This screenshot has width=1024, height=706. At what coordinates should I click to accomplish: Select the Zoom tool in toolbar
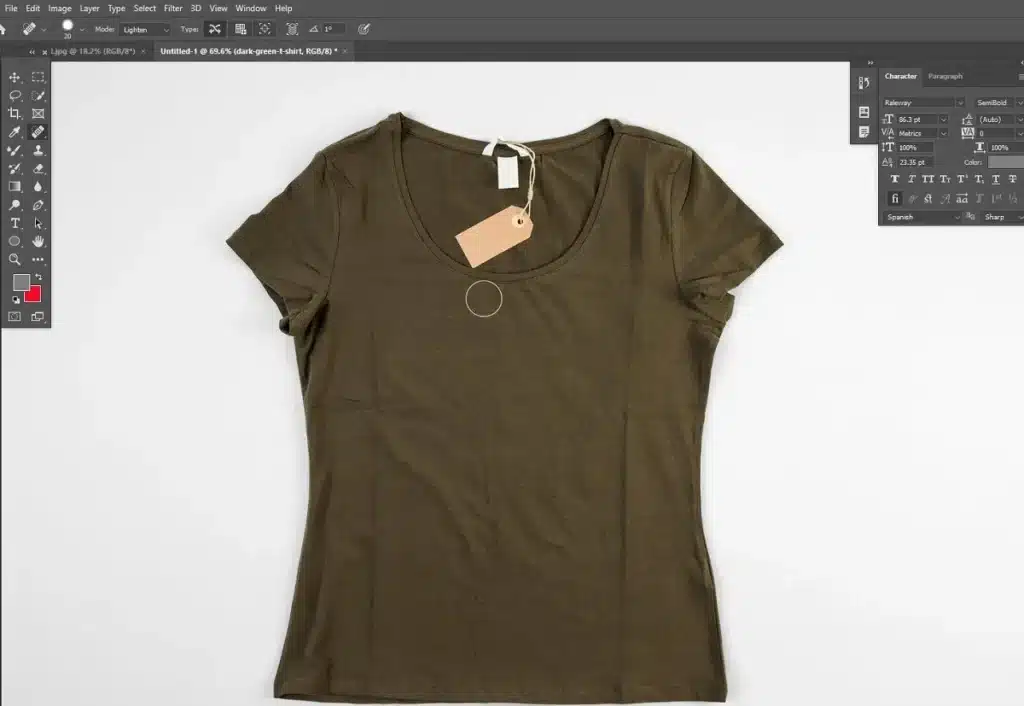point(15,259)
